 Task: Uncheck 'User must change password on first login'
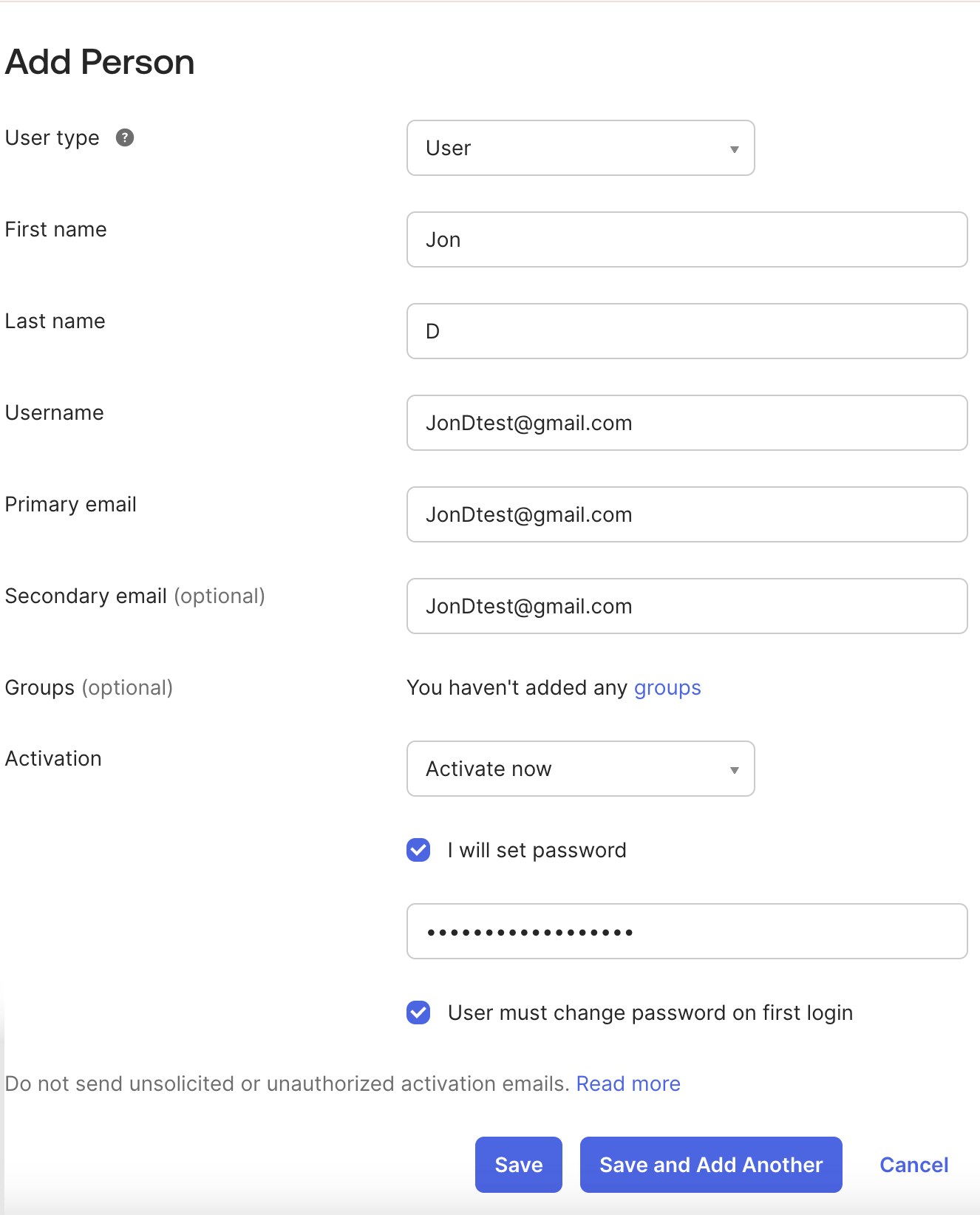coord(418,1012)
